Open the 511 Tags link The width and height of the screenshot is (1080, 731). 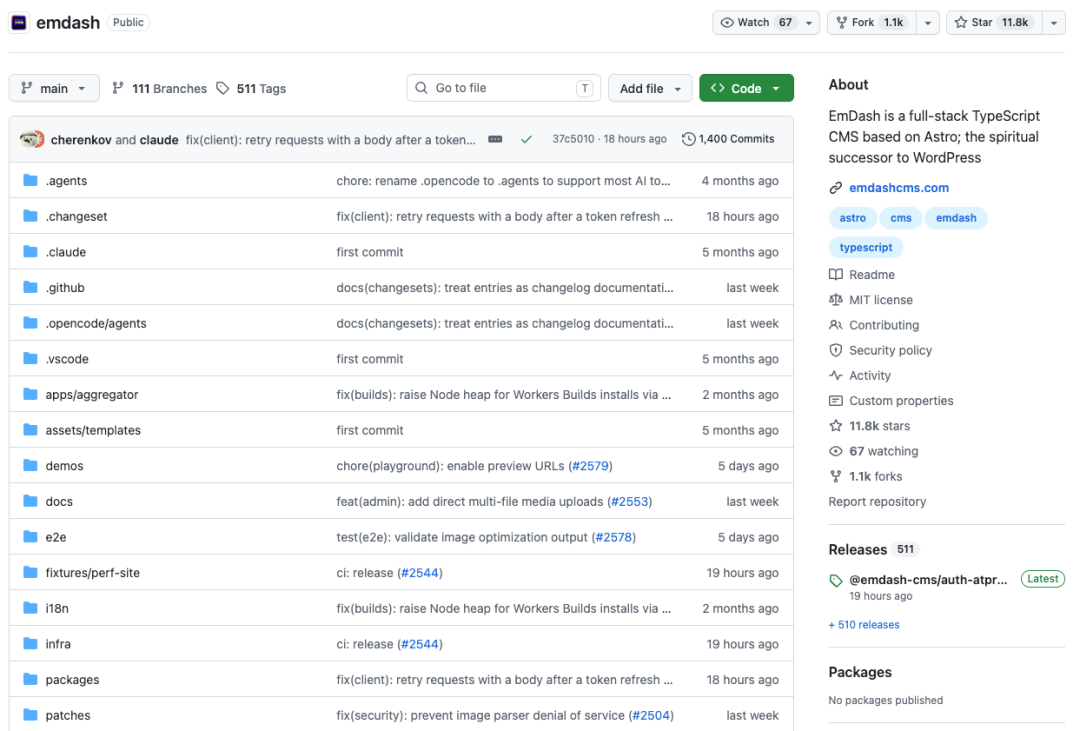point(251,88)
